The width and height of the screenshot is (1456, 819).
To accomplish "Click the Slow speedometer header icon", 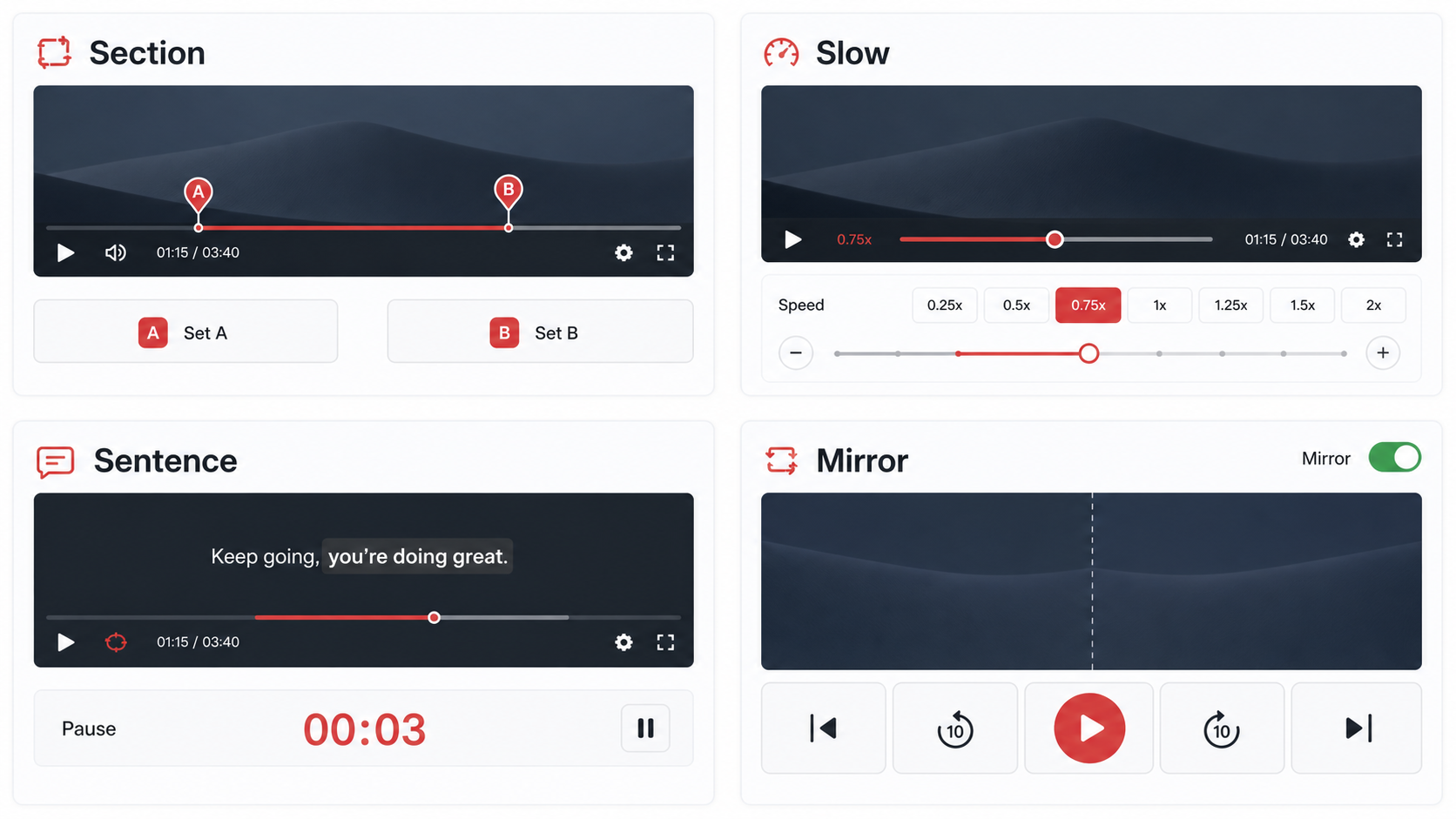I will coord(781,52).
